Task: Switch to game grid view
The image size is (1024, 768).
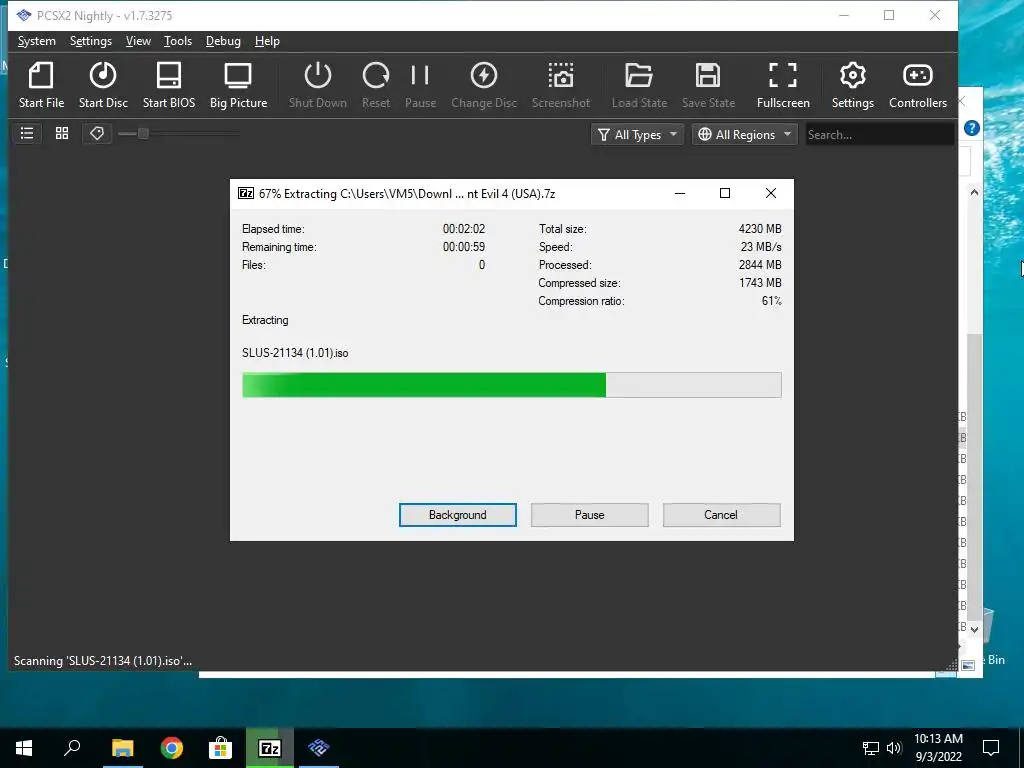Action: [62, 134]
